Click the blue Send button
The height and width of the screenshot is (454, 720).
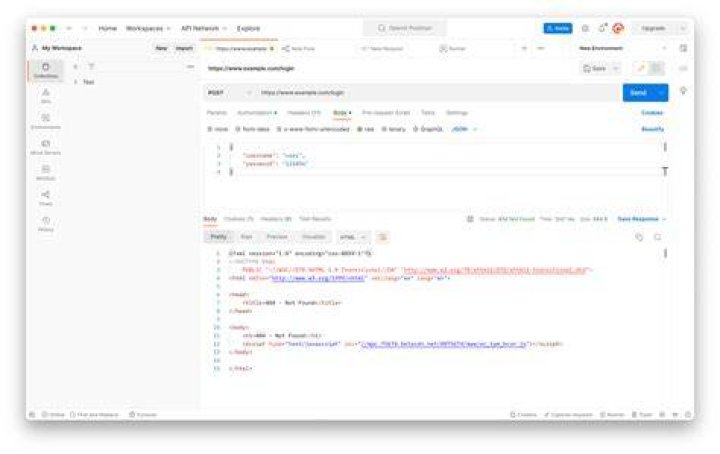639,93
